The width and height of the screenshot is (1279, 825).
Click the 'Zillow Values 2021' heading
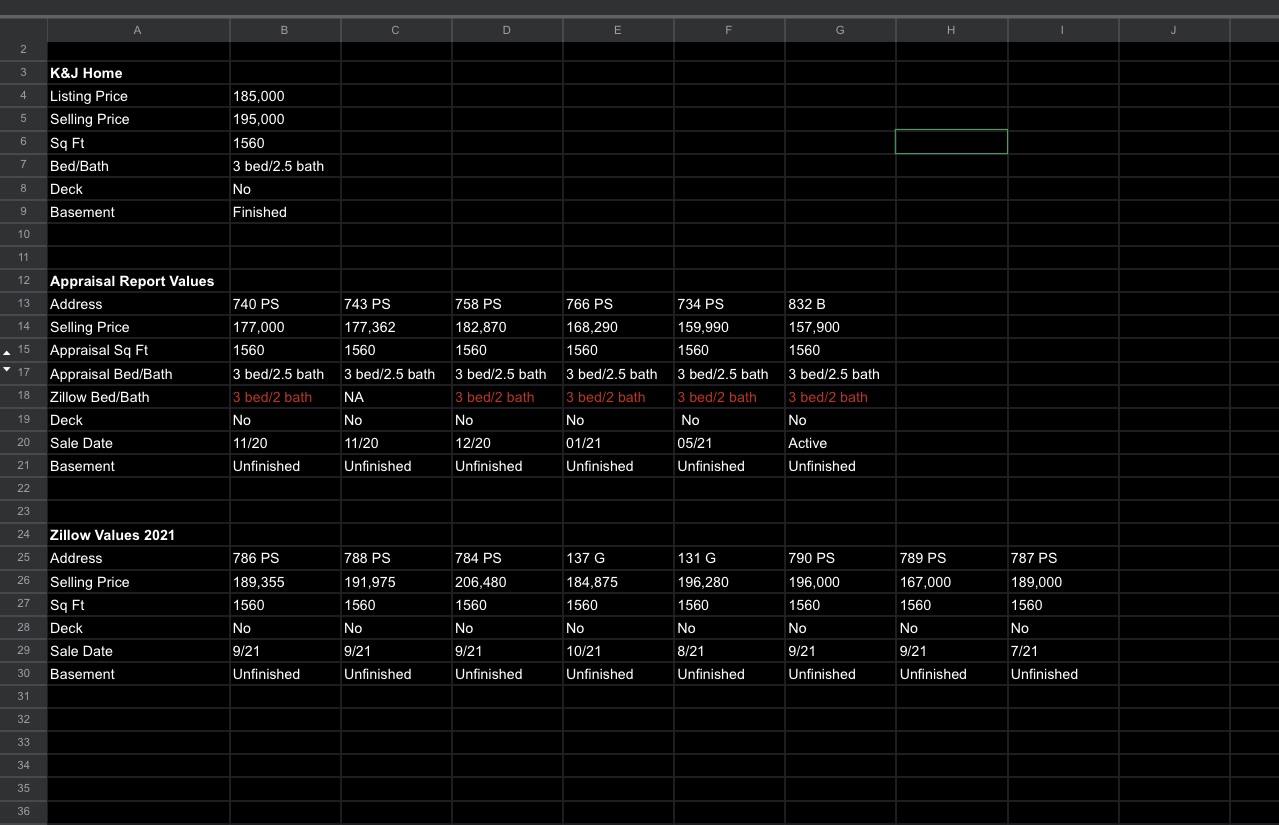[138, 535]
